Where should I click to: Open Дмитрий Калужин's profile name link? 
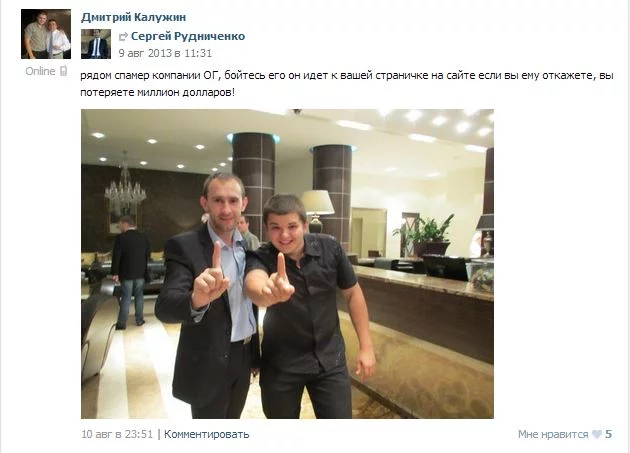pos(133,17)
